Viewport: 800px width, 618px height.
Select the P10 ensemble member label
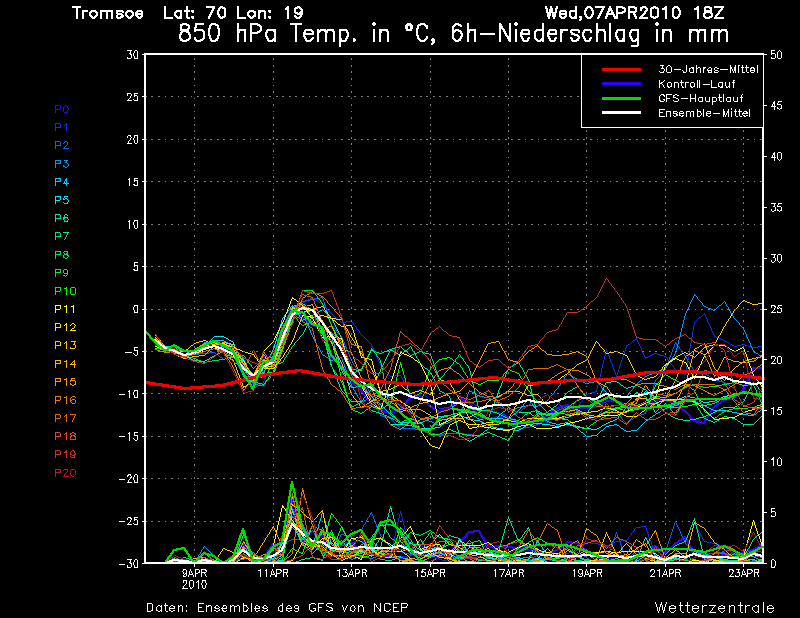(x=64, y=291)
